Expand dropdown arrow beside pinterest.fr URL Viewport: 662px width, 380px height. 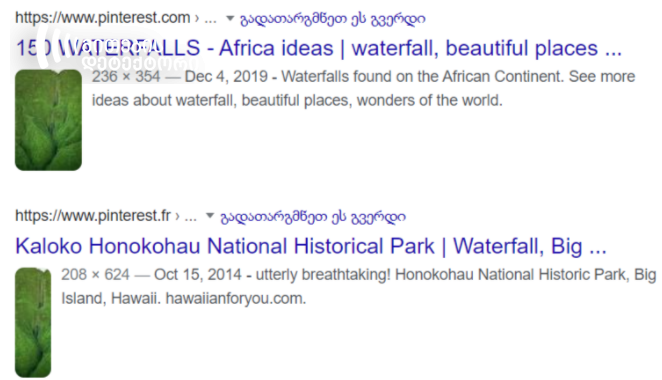coord(210,216)
